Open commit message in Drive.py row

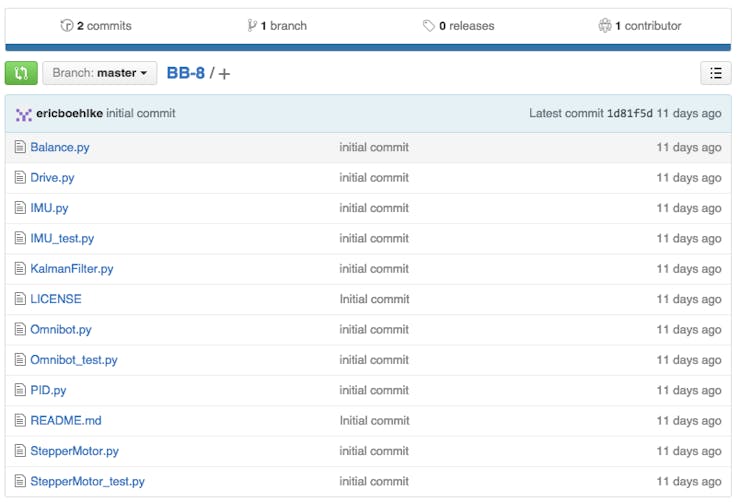coord(374,177)
